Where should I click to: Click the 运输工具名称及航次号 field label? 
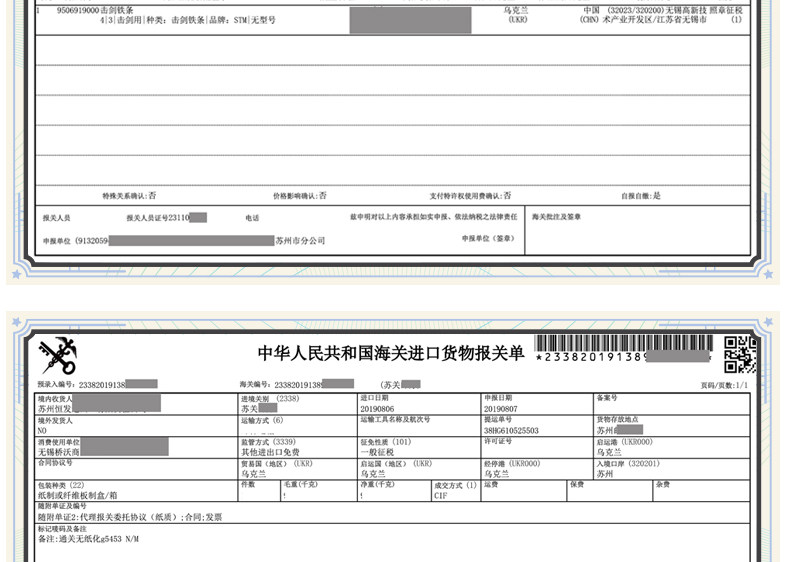tap(395, 420)
